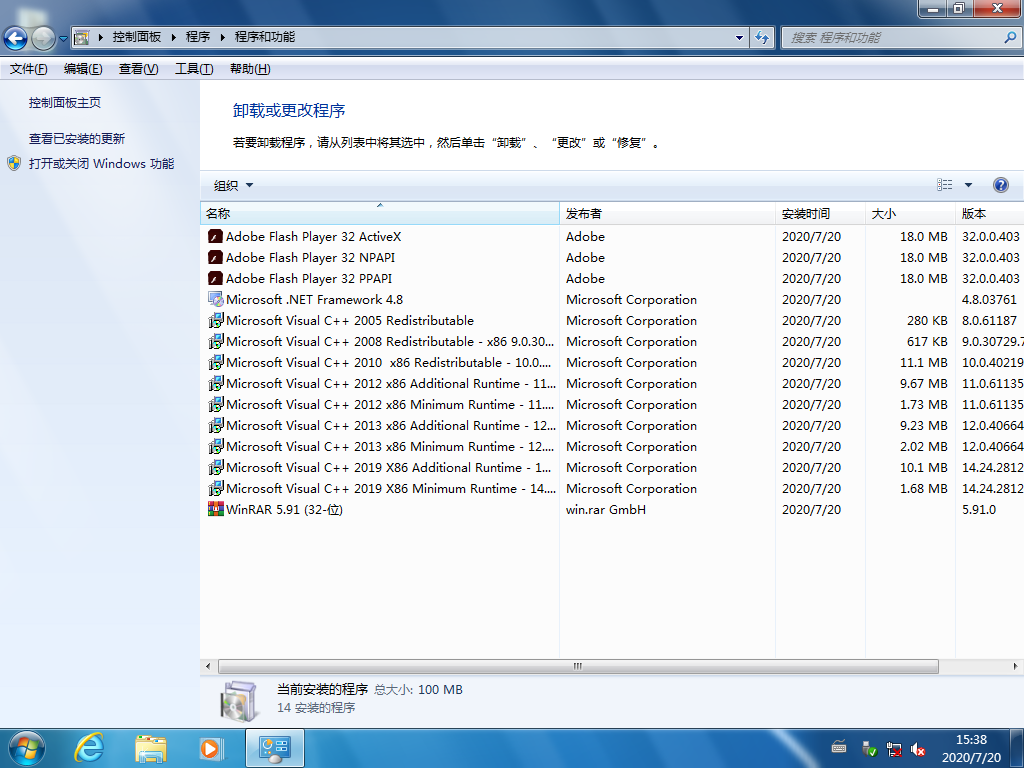Screen dimensions: 1024x768
Task: Click Visual C++ 2005 Redistributable icon
Action: coord(216,320)
